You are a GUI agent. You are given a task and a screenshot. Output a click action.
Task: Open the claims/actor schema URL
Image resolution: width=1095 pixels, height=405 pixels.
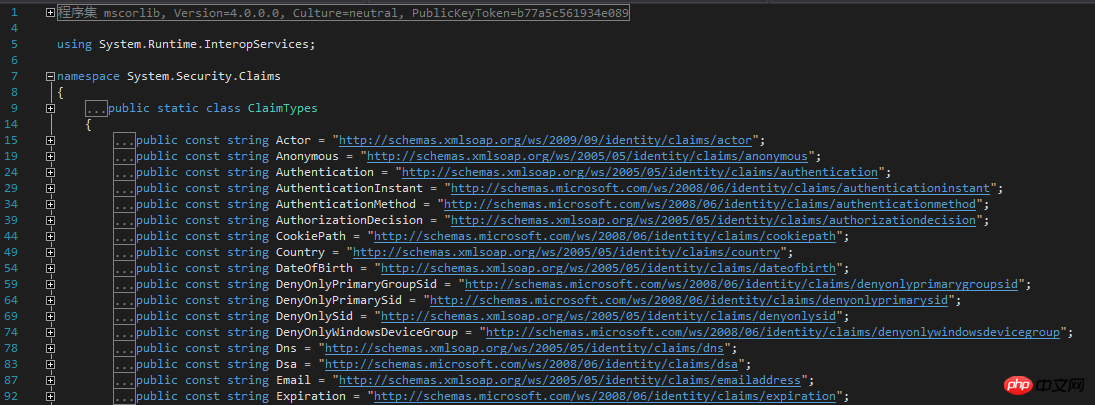[545, 140]
